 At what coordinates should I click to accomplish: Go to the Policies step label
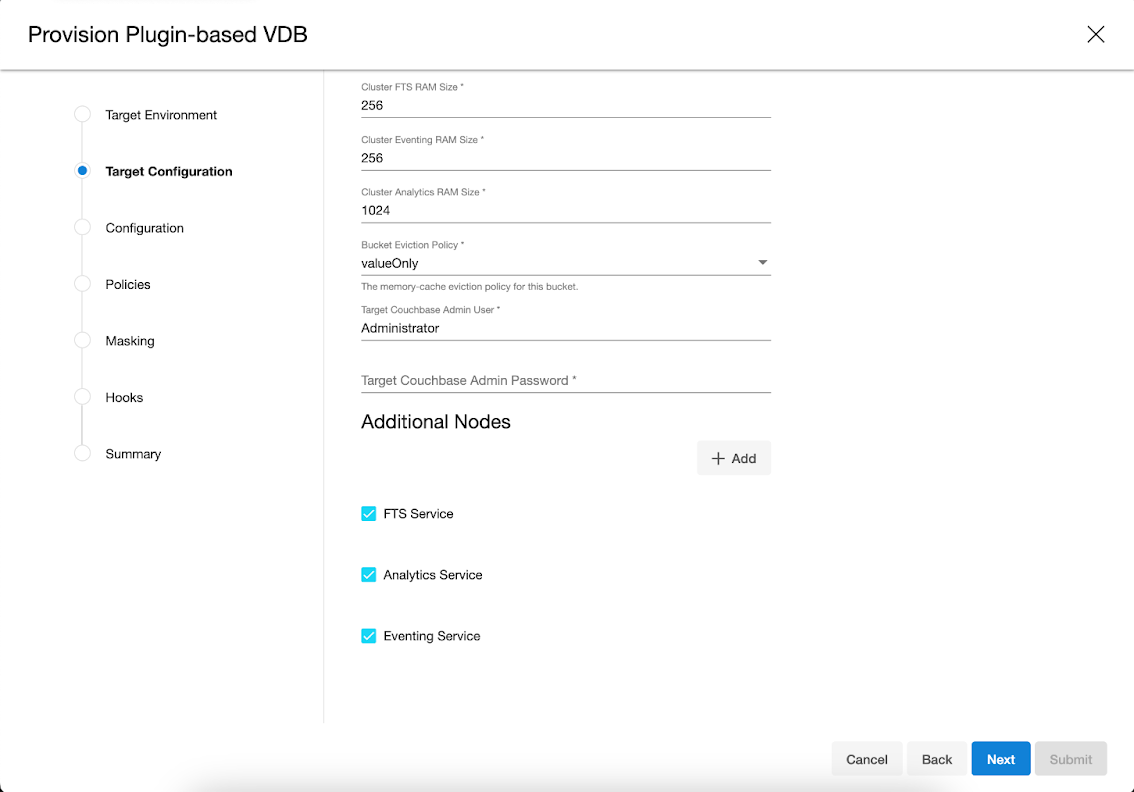[x=128, y=284]
